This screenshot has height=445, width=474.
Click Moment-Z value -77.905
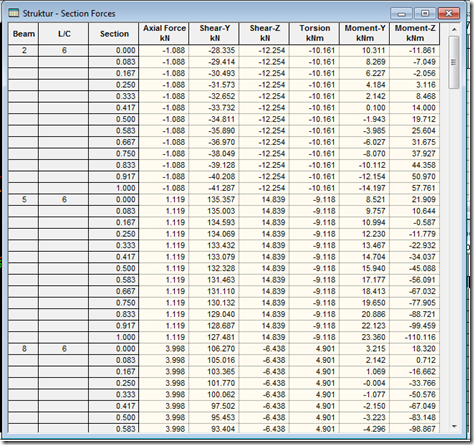[415, 303]
